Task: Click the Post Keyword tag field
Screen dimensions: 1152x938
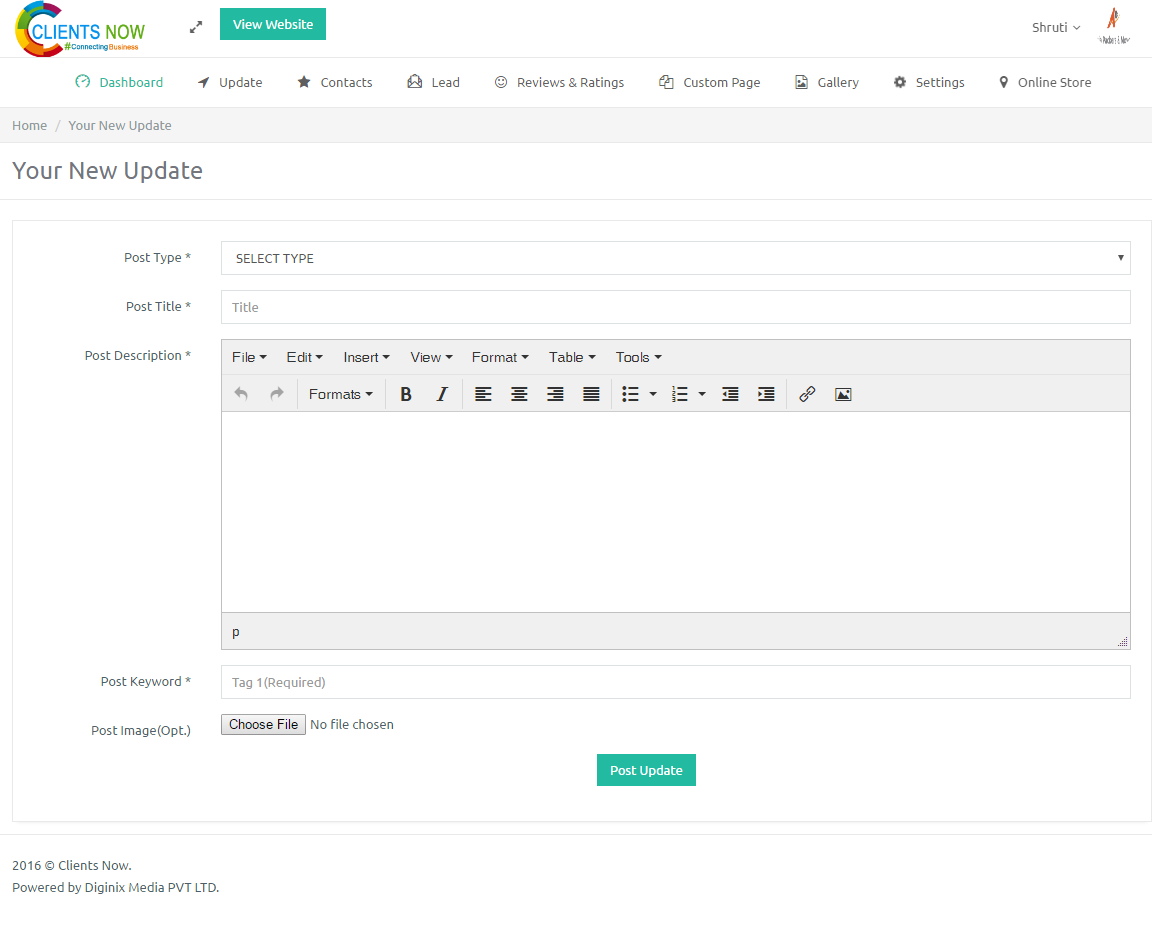Action: (x=675, y=682)
